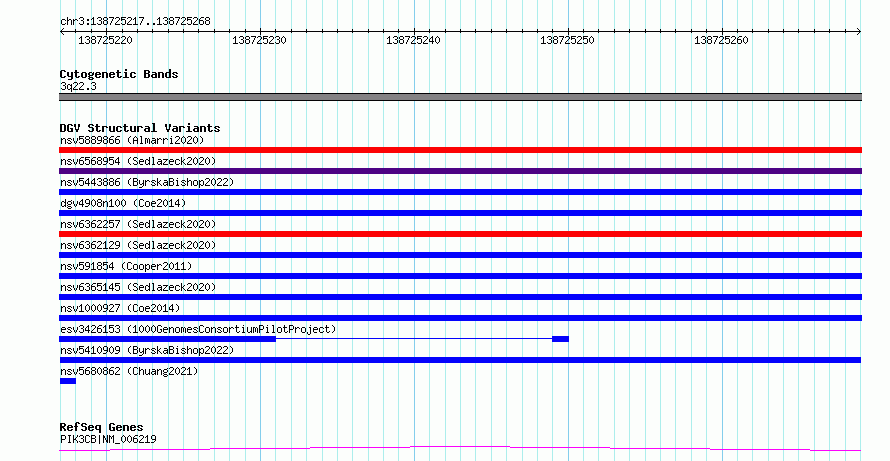
Task: Click the thick left segment of esv3426153
Action: 167,339
